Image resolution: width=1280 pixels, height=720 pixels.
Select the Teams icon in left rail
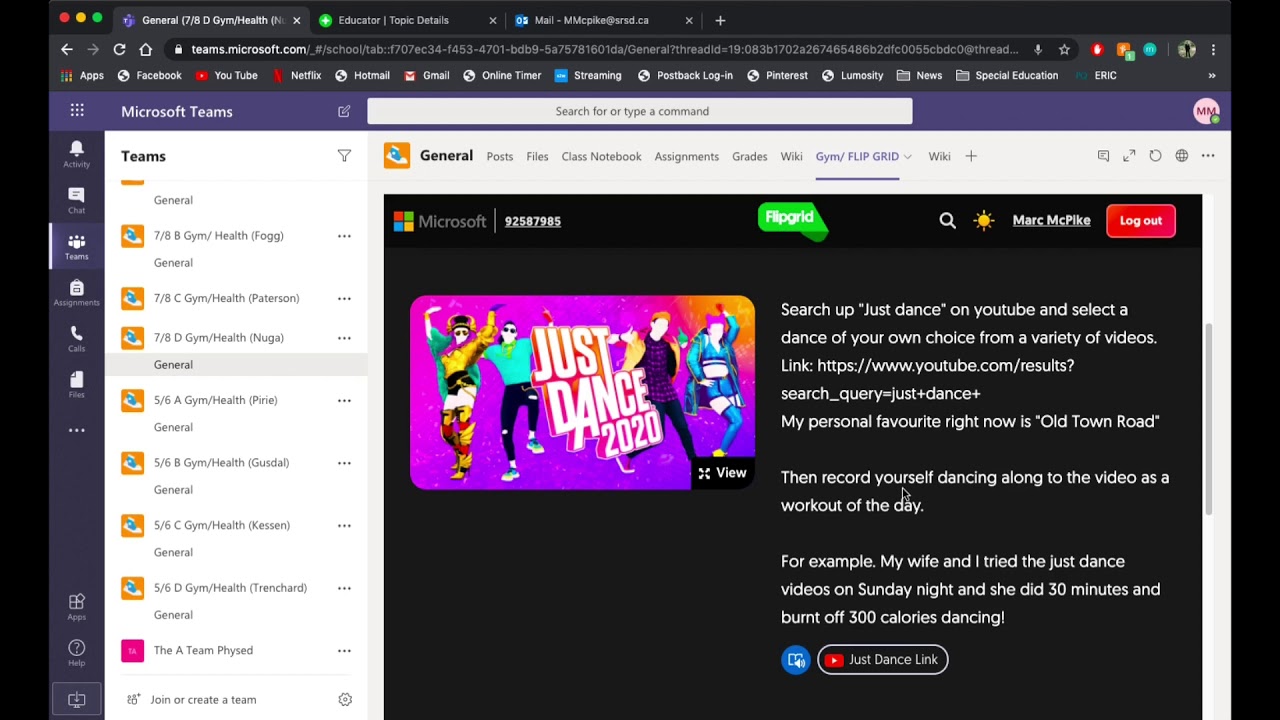[x=76, y=246]
